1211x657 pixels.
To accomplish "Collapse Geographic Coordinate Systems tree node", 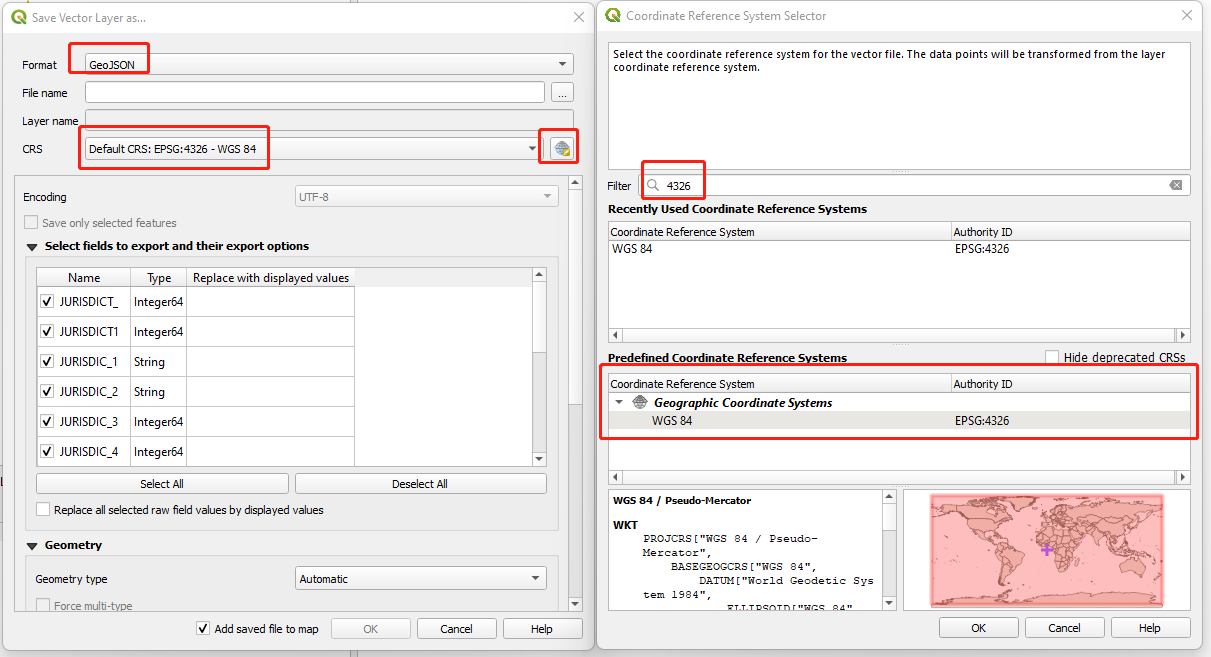I will tap(619, 402).
